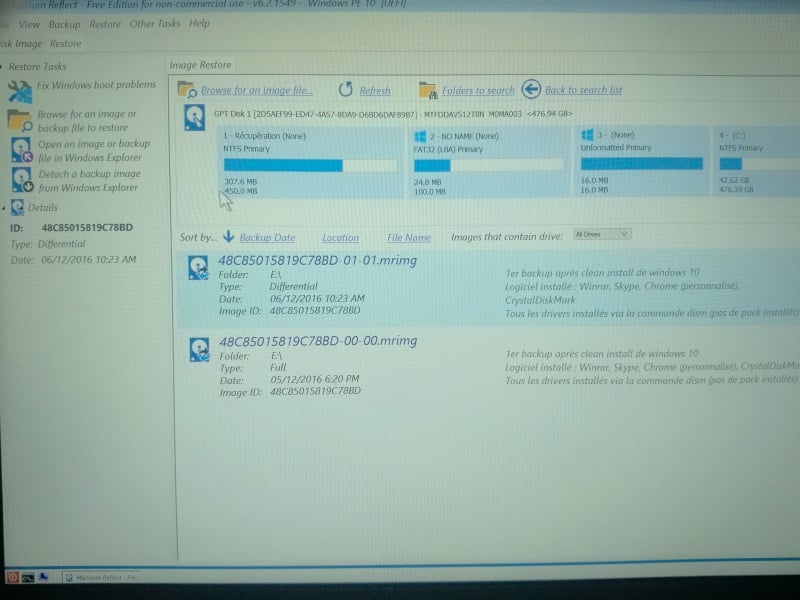Click the Detach backup image icon
Image resolution: width=800 pixels, height=600 pixels.
[x=22, y=180]
